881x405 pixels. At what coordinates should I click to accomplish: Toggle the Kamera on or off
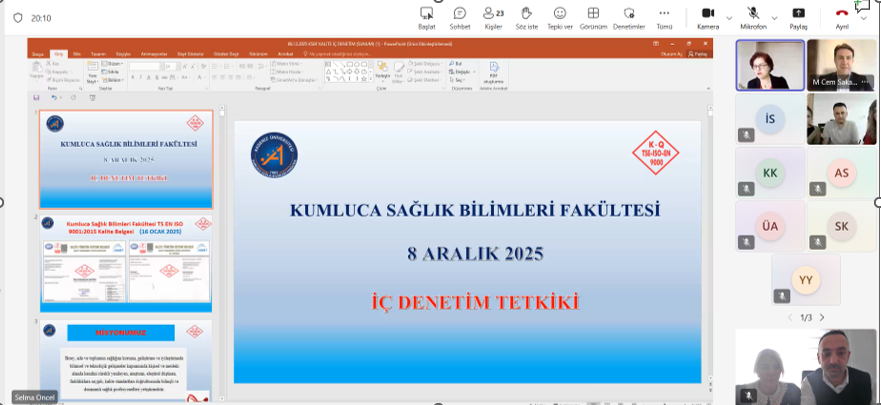click(x=707, y=17)
